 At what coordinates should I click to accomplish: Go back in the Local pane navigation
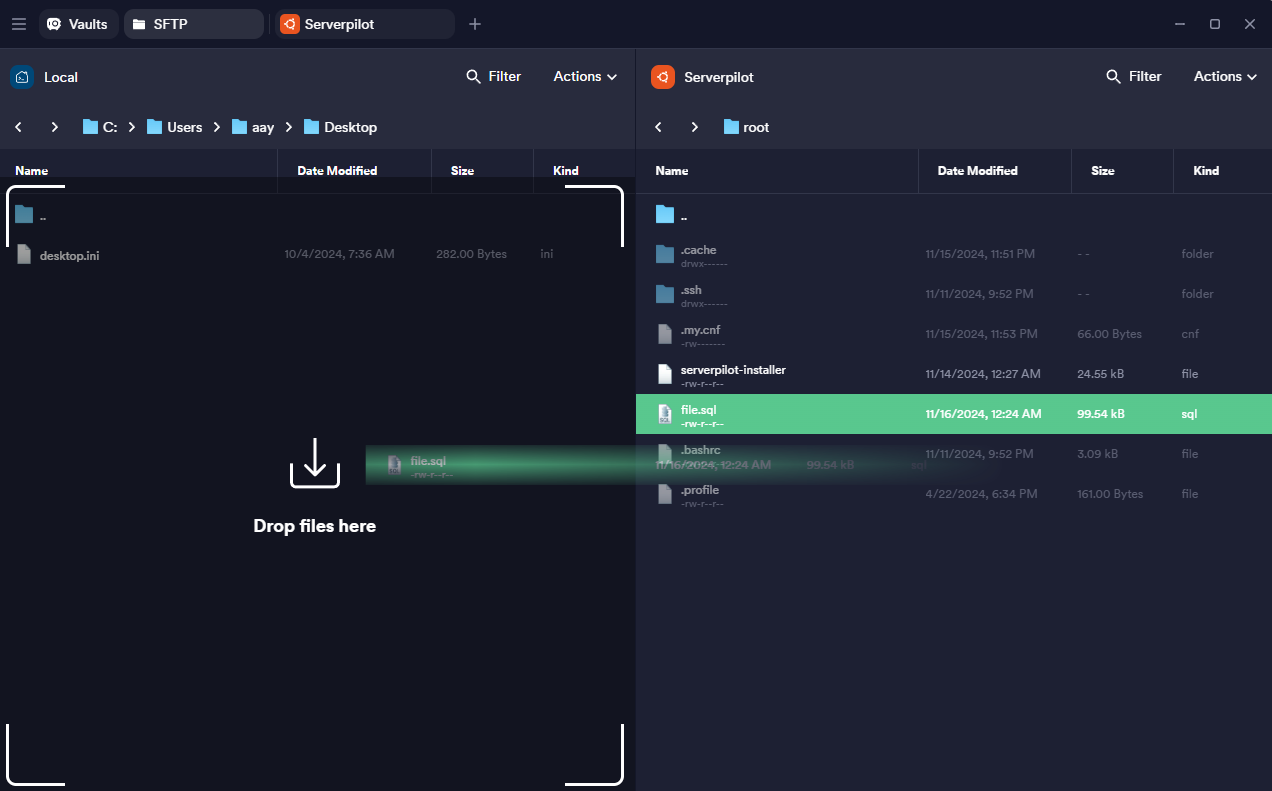coord(19,127)
